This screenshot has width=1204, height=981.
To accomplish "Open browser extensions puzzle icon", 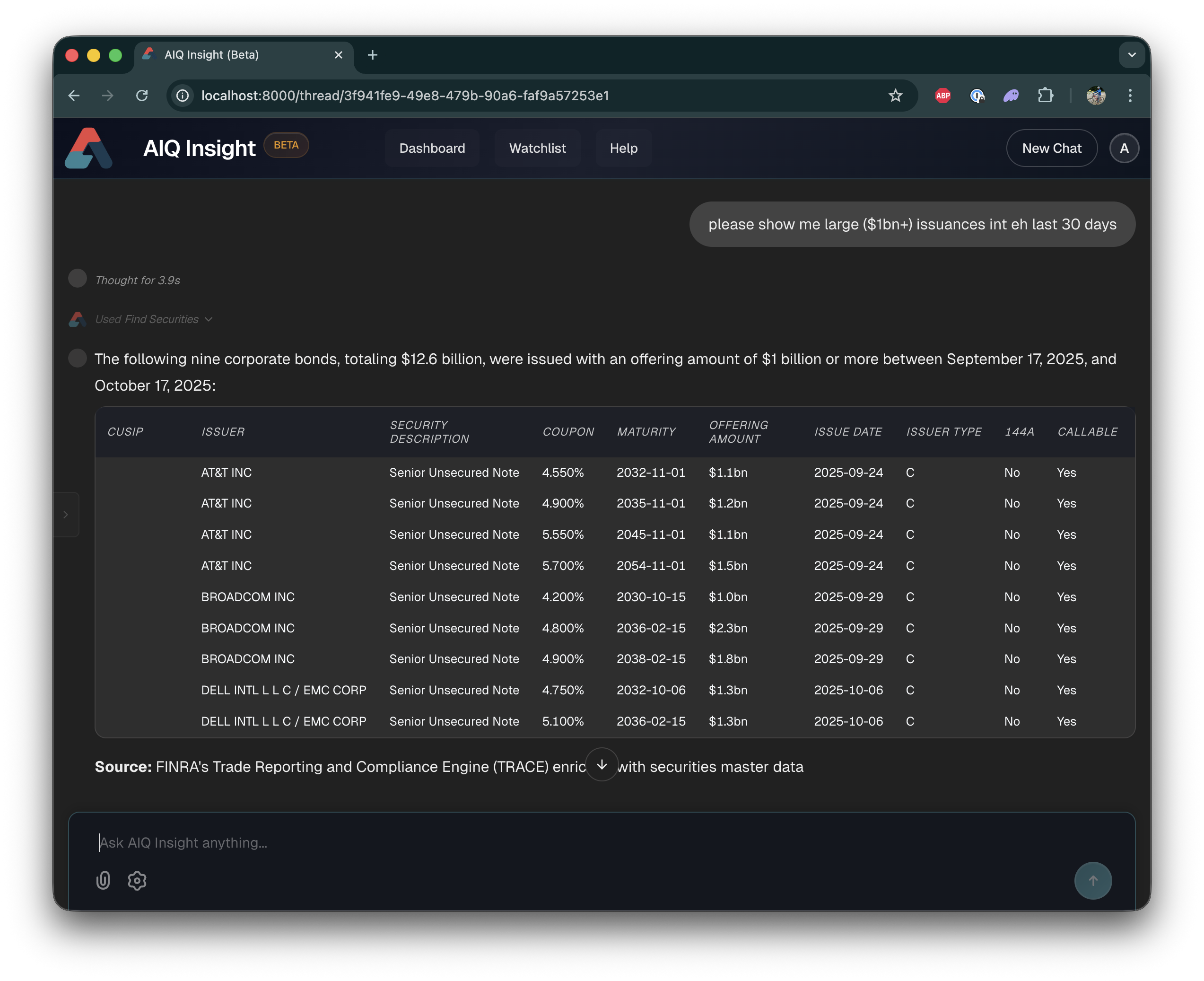I will point(1045,96).
